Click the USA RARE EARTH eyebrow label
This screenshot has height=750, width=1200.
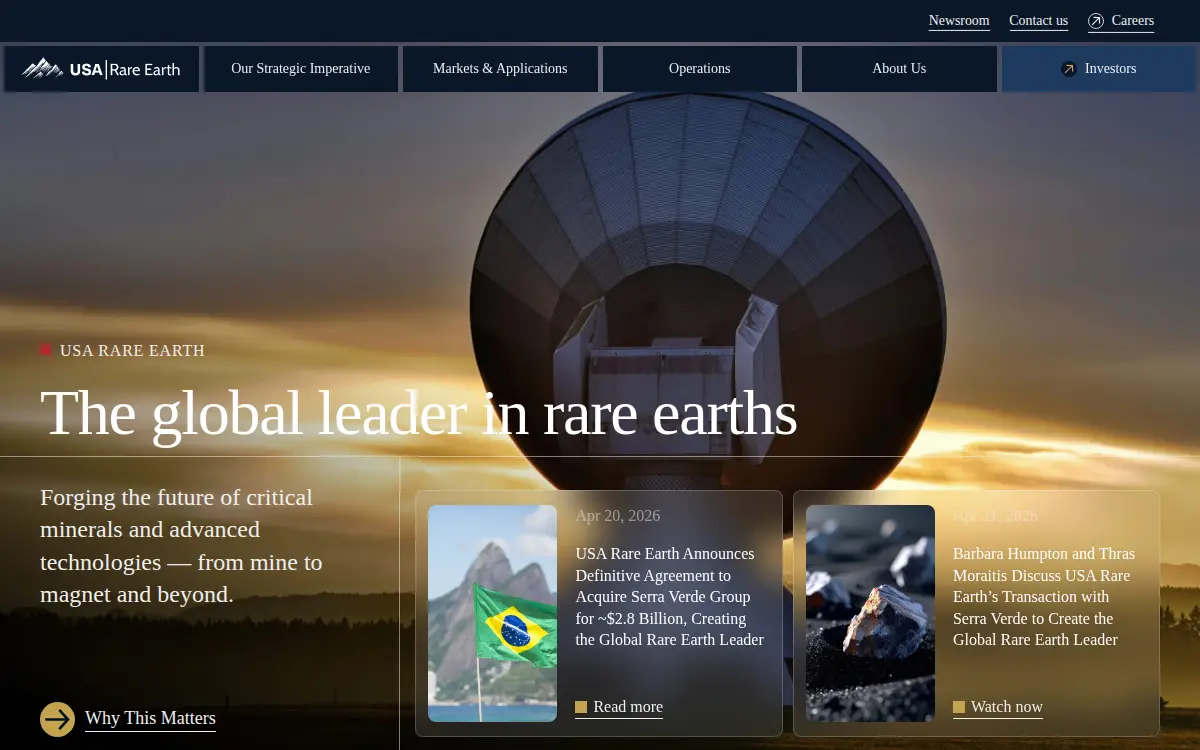coord(132,351)
